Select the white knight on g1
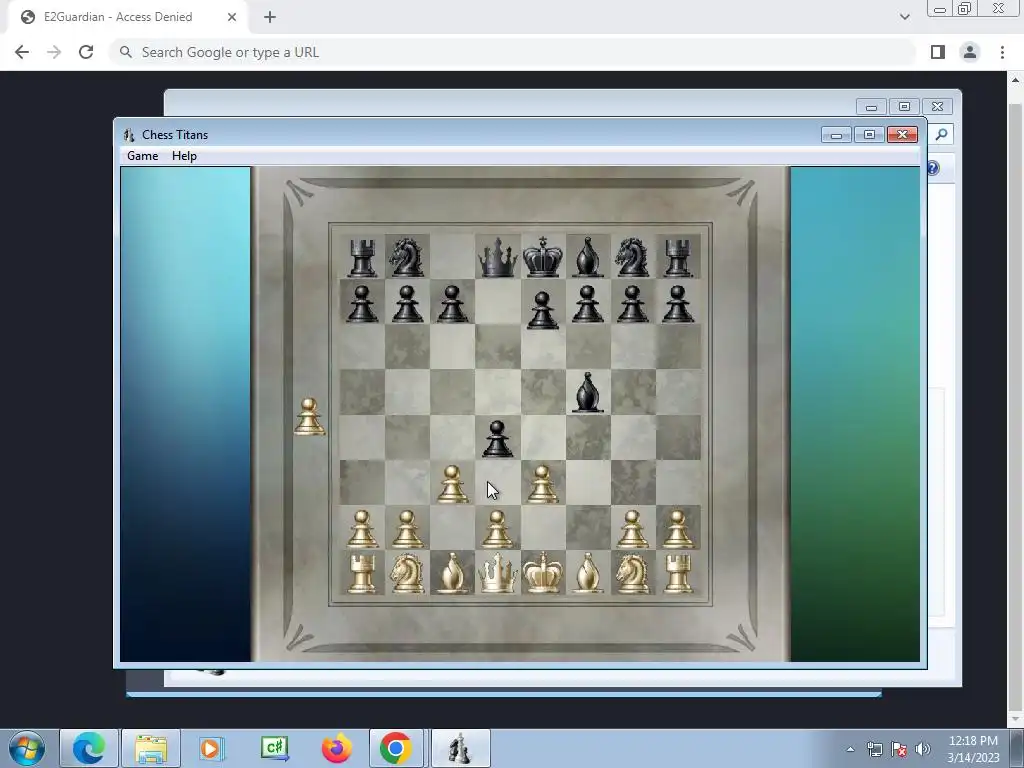Viewport: 1024px width, 768px height. pyautogui.click(x=632, y=573)
